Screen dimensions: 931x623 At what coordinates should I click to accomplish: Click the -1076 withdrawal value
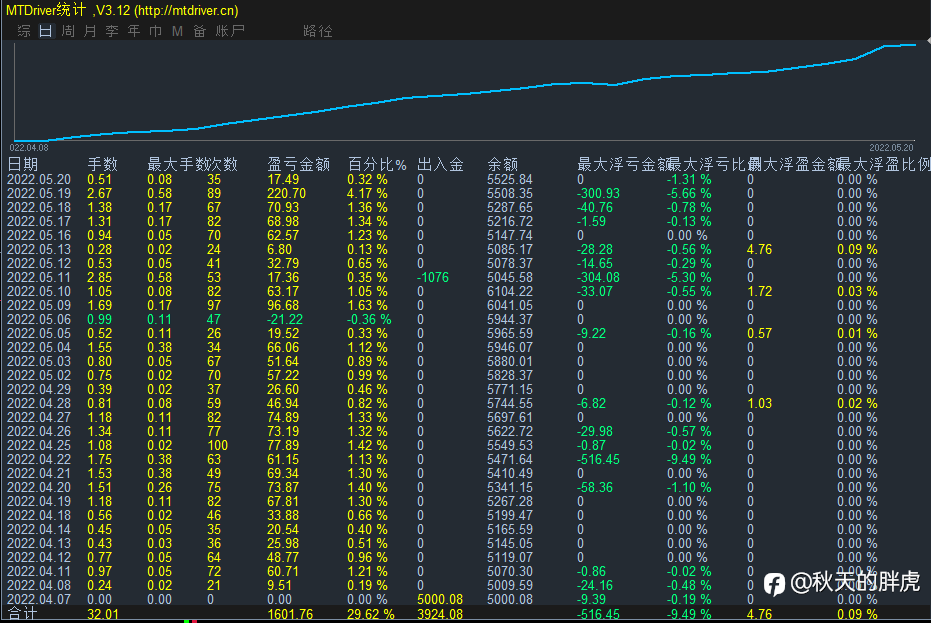[433, 277]
